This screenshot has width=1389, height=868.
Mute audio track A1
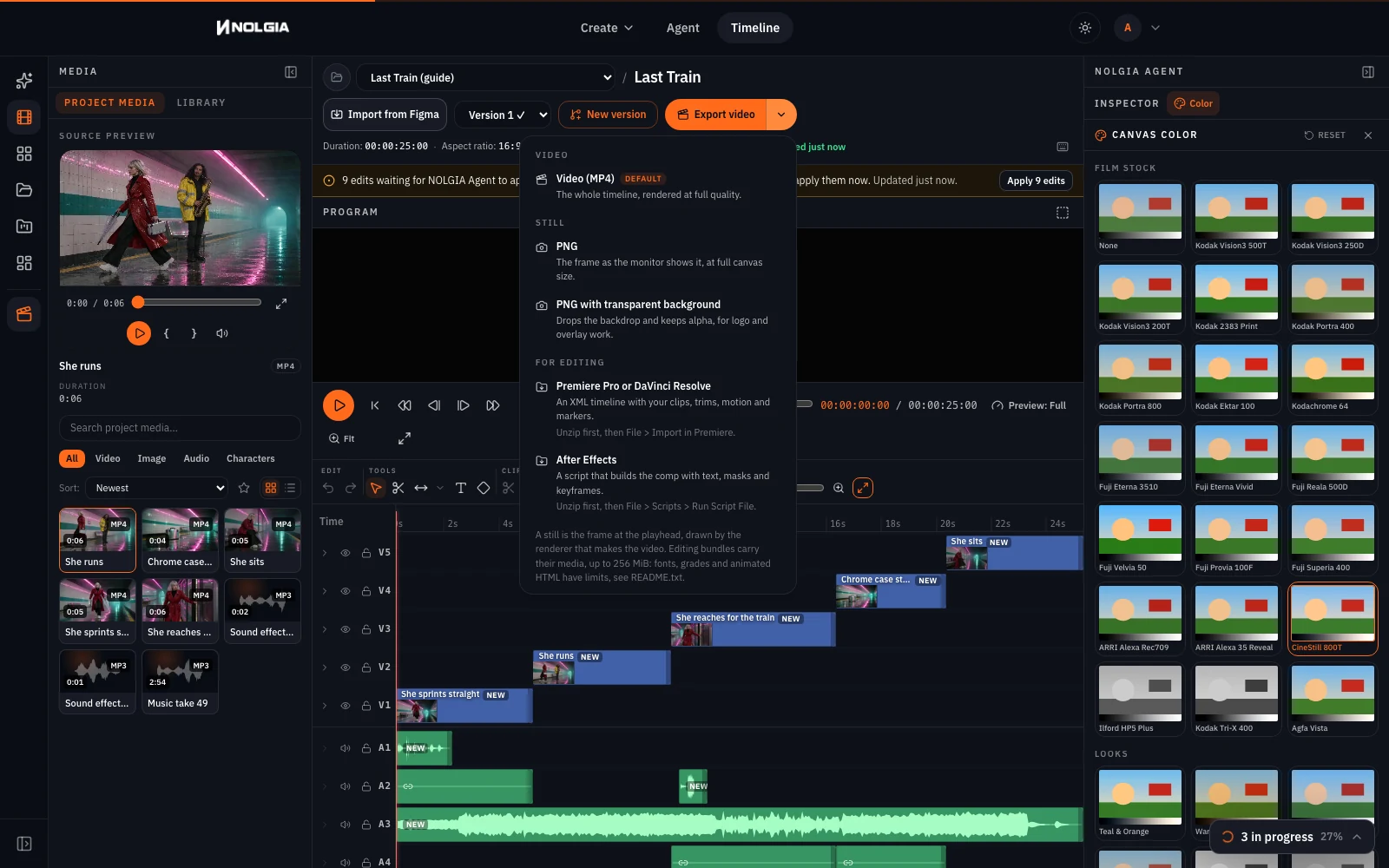(x=346, y=748)
